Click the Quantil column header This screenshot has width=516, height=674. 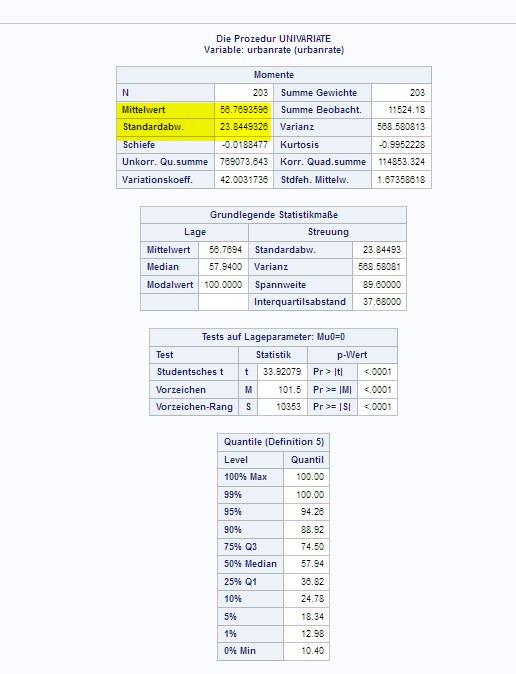(x=307, y=460)
